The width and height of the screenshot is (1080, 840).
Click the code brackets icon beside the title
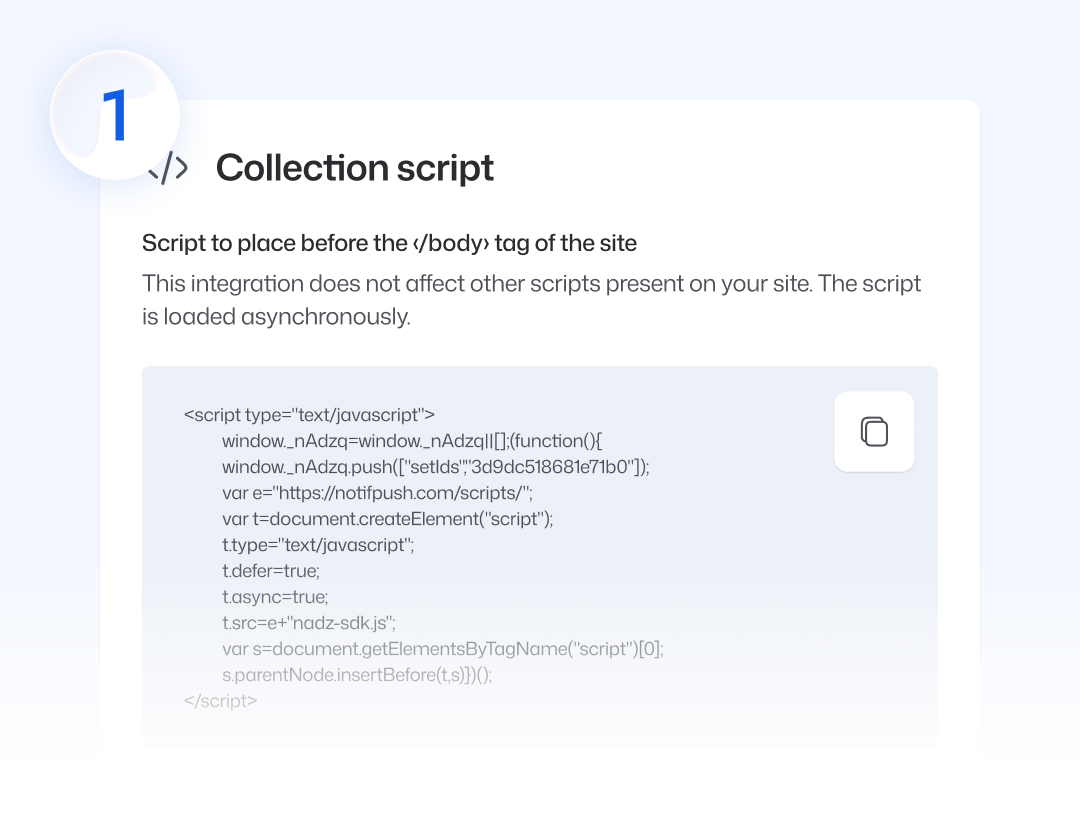point(168,168)
